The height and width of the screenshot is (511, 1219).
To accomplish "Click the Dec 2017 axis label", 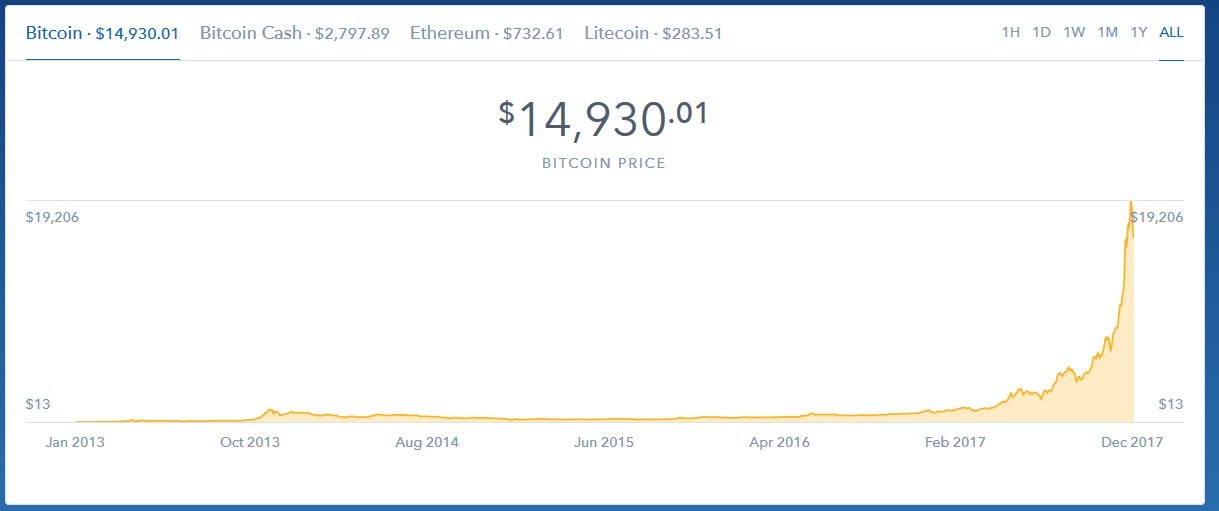I will point(1131,441).
